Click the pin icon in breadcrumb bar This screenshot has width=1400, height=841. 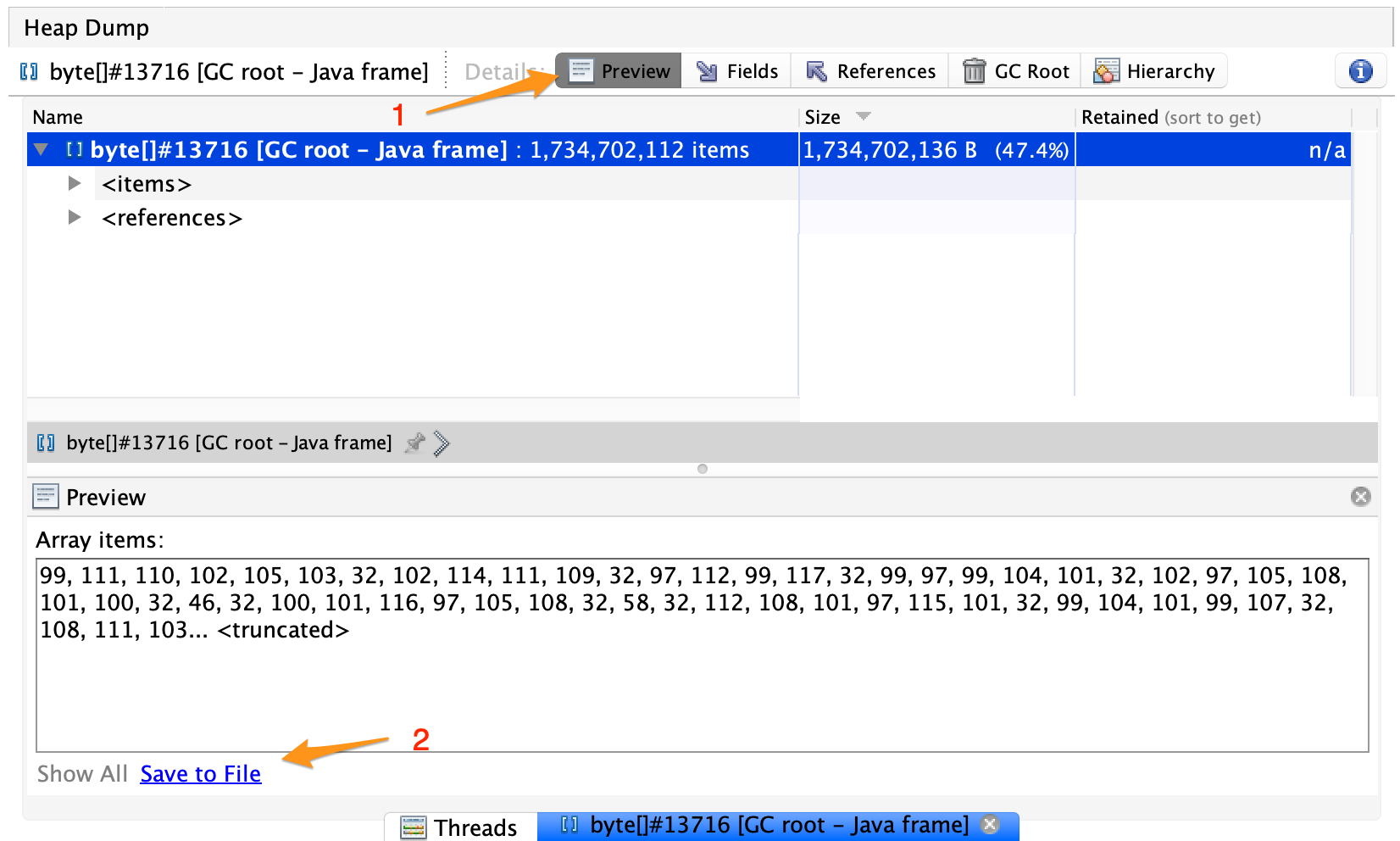pyautogui.click(x=414, y=443)
